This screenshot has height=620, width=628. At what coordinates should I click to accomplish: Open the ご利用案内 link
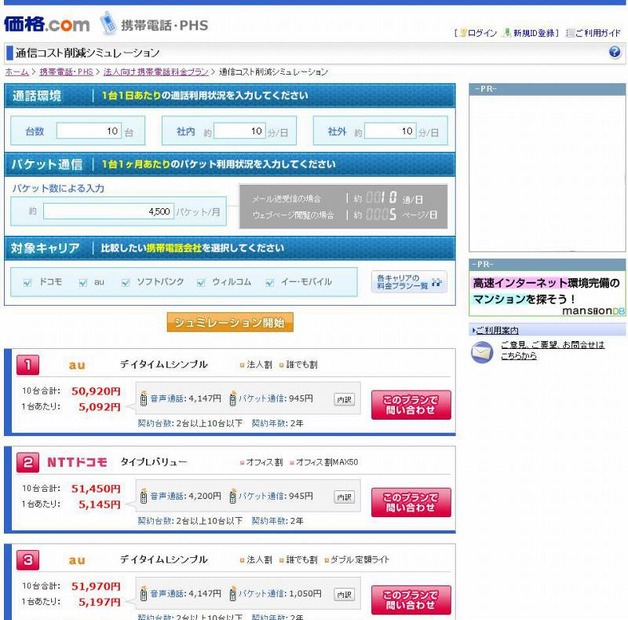click(x=497, y=330)
